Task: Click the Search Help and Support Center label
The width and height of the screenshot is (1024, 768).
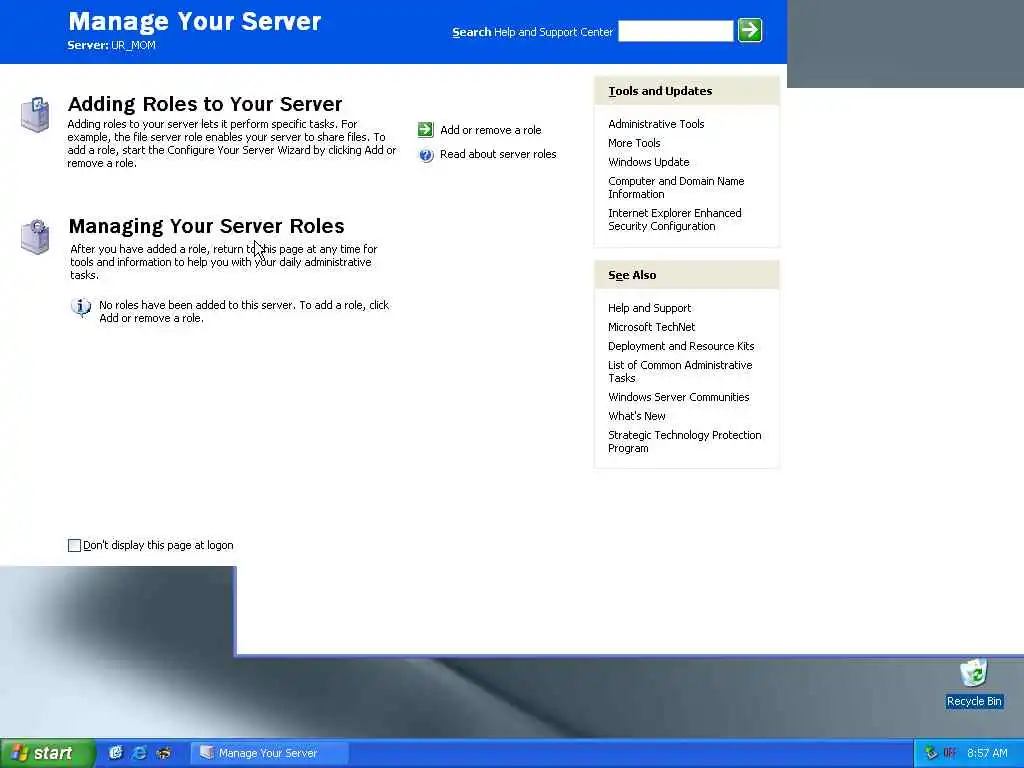Action: click(x=532, y=32)
